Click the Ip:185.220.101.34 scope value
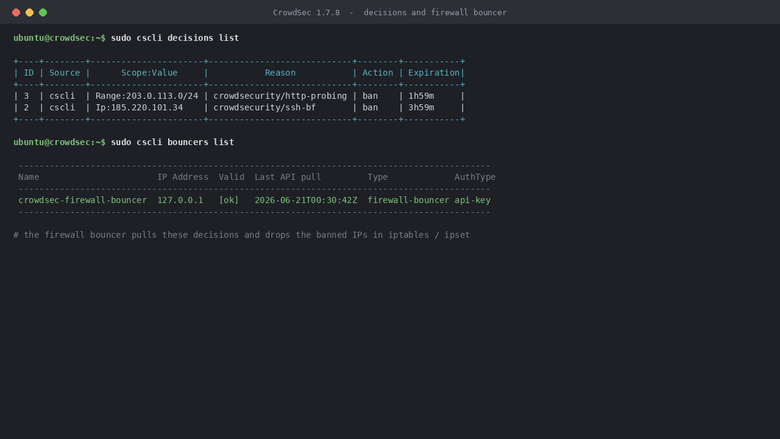780x439 pixels. point(139,107)
